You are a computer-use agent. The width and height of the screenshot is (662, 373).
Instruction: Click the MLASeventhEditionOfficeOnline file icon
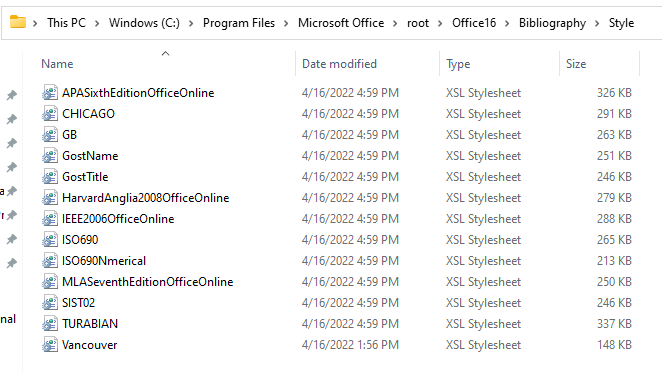[50, 282]
